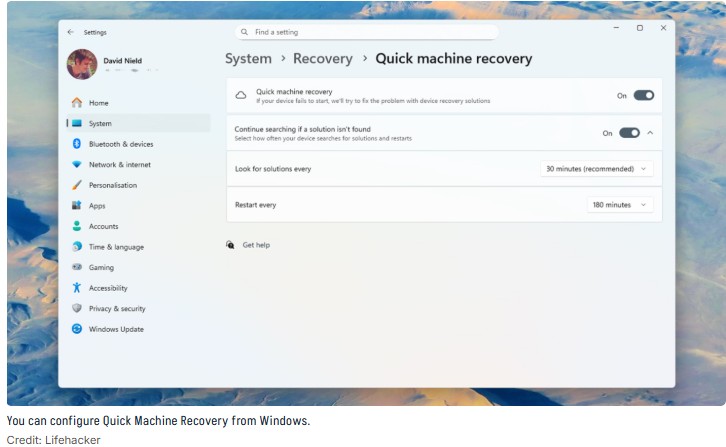
Task: Click the Get help headset icon
Action: pyautogui.click(x=230, y=245)
